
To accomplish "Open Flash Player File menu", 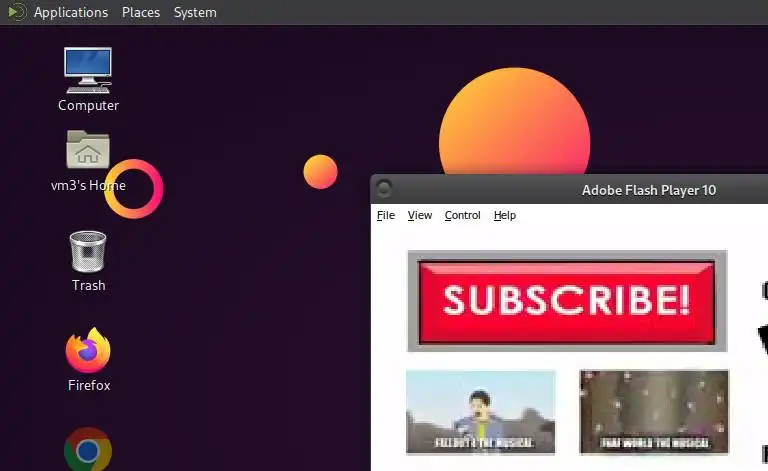I will pyautogui.click(x=385, y=215).
